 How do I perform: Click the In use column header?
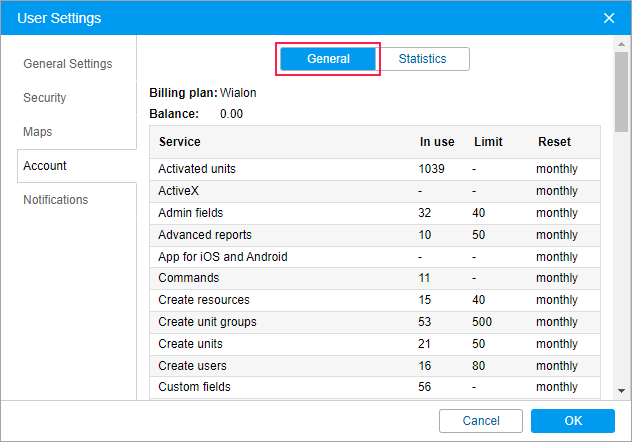pos(437,142)
